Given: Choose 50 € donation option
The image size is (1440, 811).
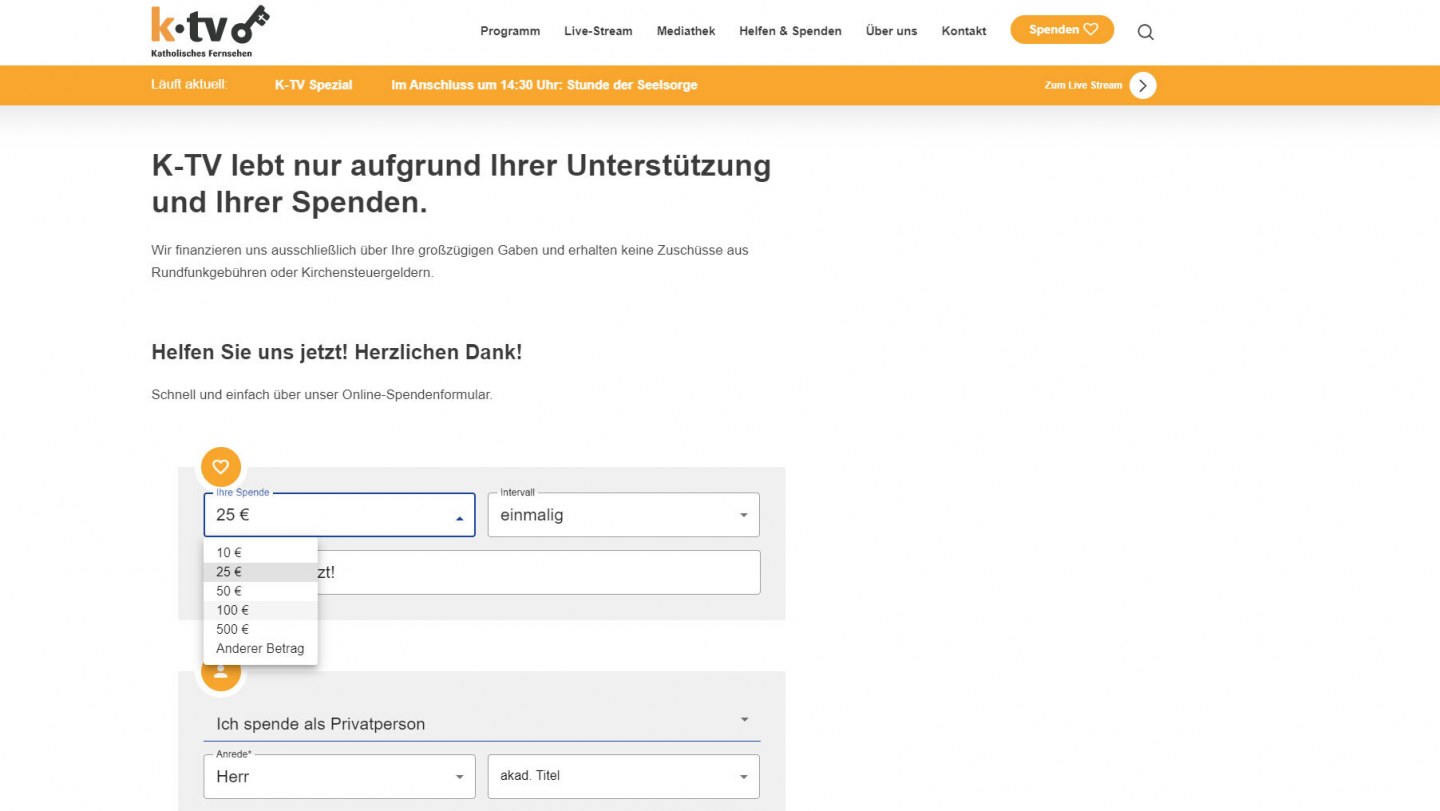Looking at the screenshot, I should (260, 591).
